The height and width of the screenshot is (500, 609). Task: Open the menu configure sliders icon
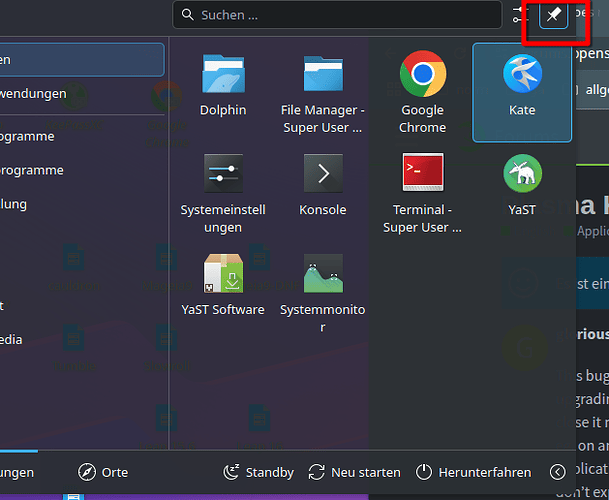coord(520,15)
